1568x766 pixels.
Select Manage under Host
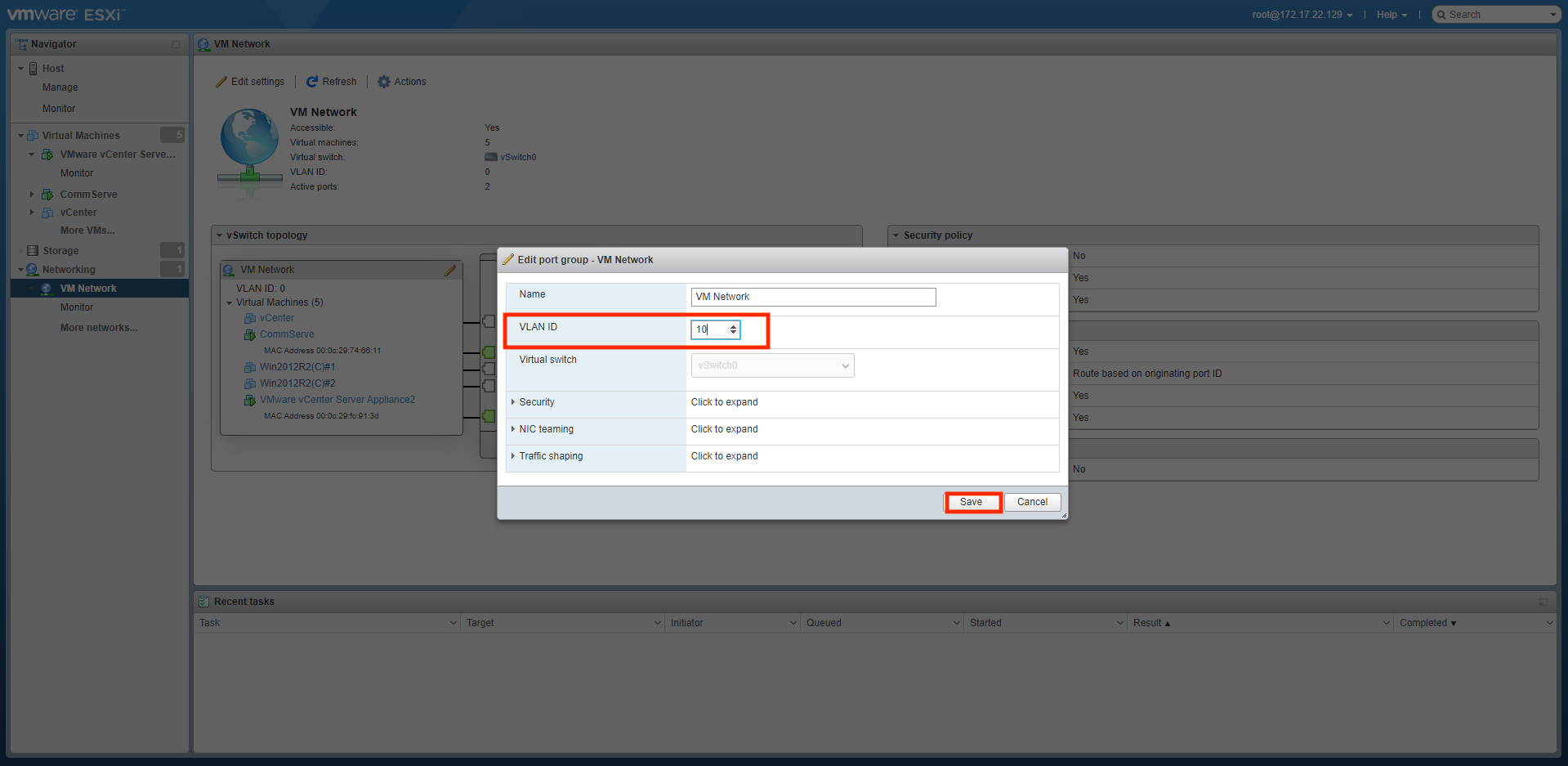tap(60, 87)
